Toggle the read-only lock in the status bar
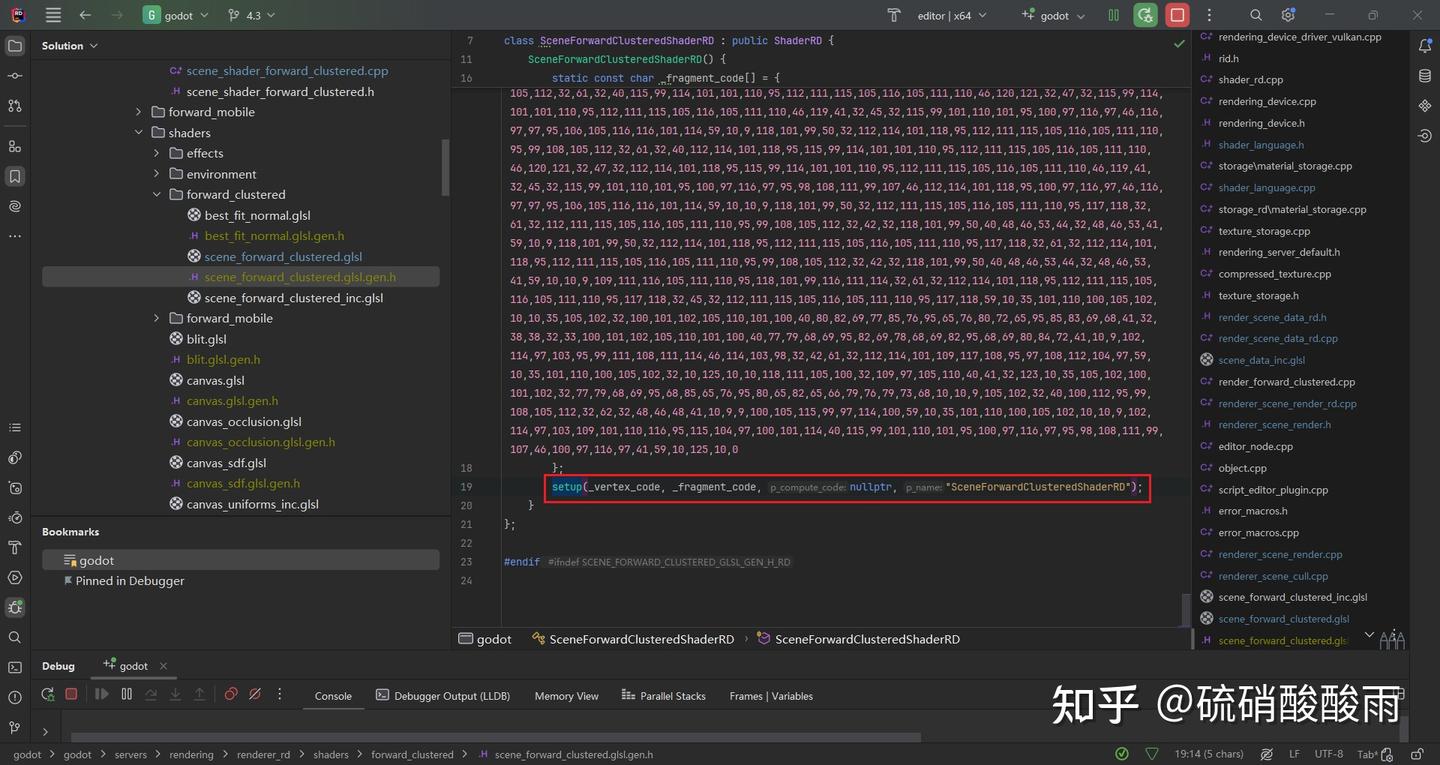 click(x=1419, y=755)
